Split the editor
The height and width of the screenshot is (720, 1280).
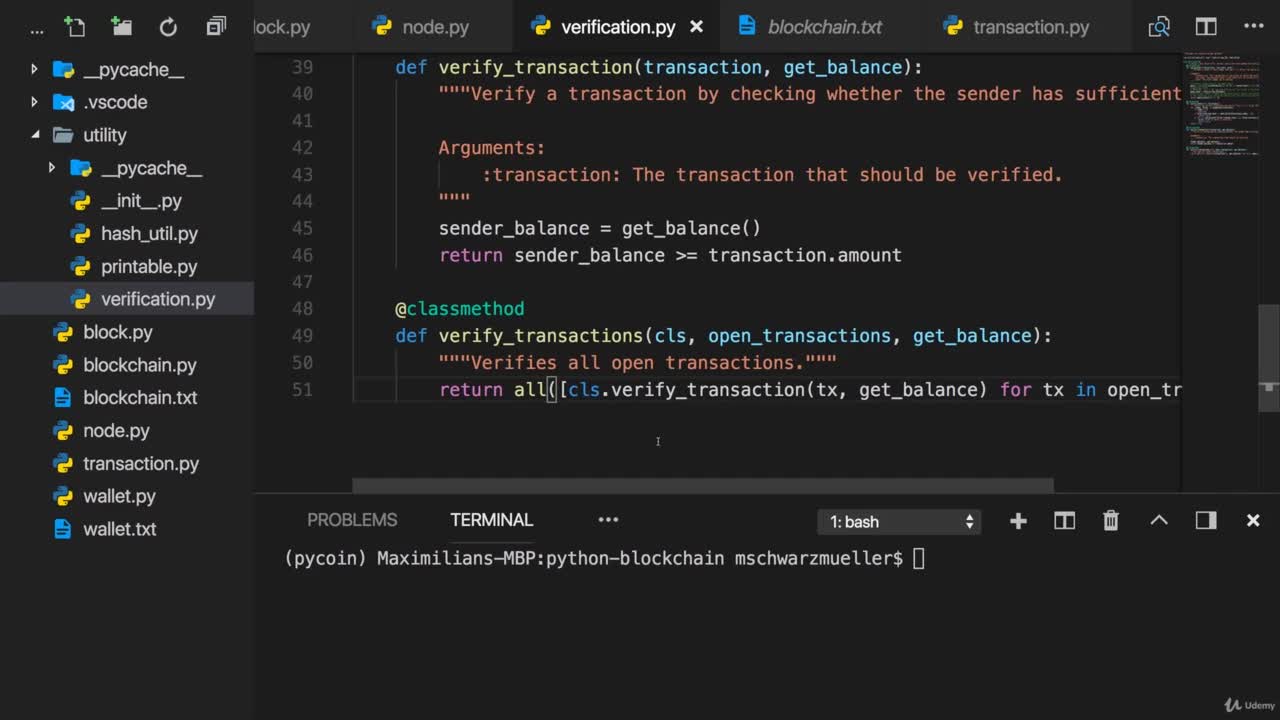pos(1206,27)
